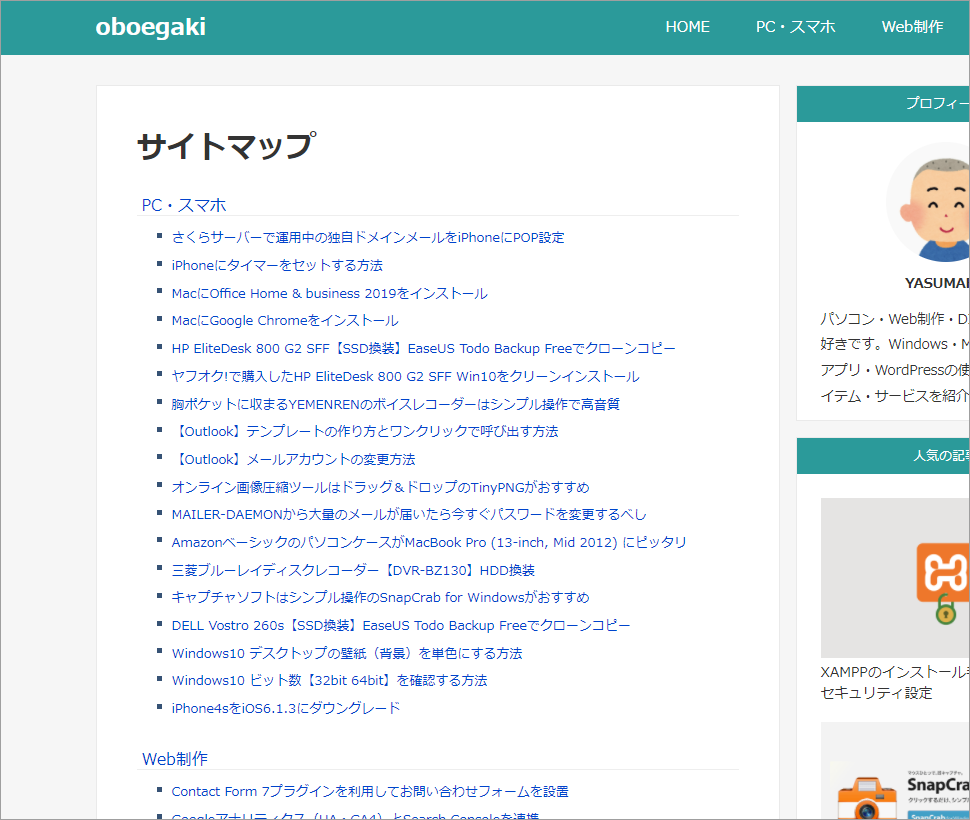Click the oboegaki site logo

pos(150,27)
